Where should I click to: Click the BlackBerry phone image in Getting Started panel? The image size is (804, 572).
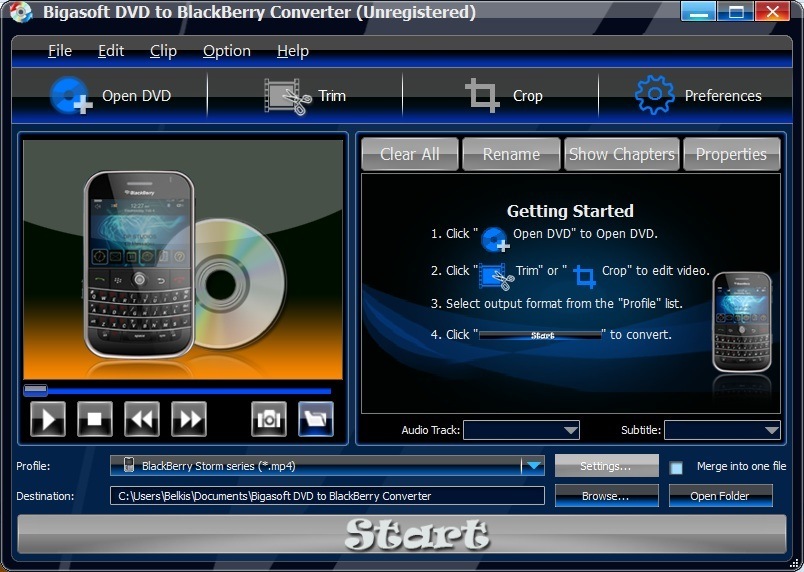point(742,322)
